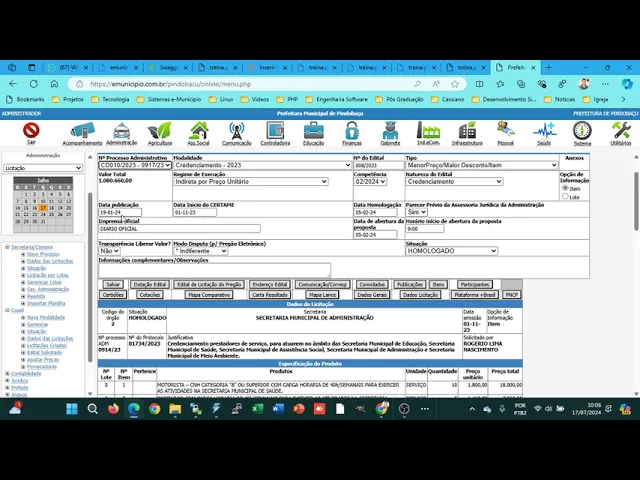Open the Tipo dropdown
Screen dimensions: 640x480
[x=482, y=165]
